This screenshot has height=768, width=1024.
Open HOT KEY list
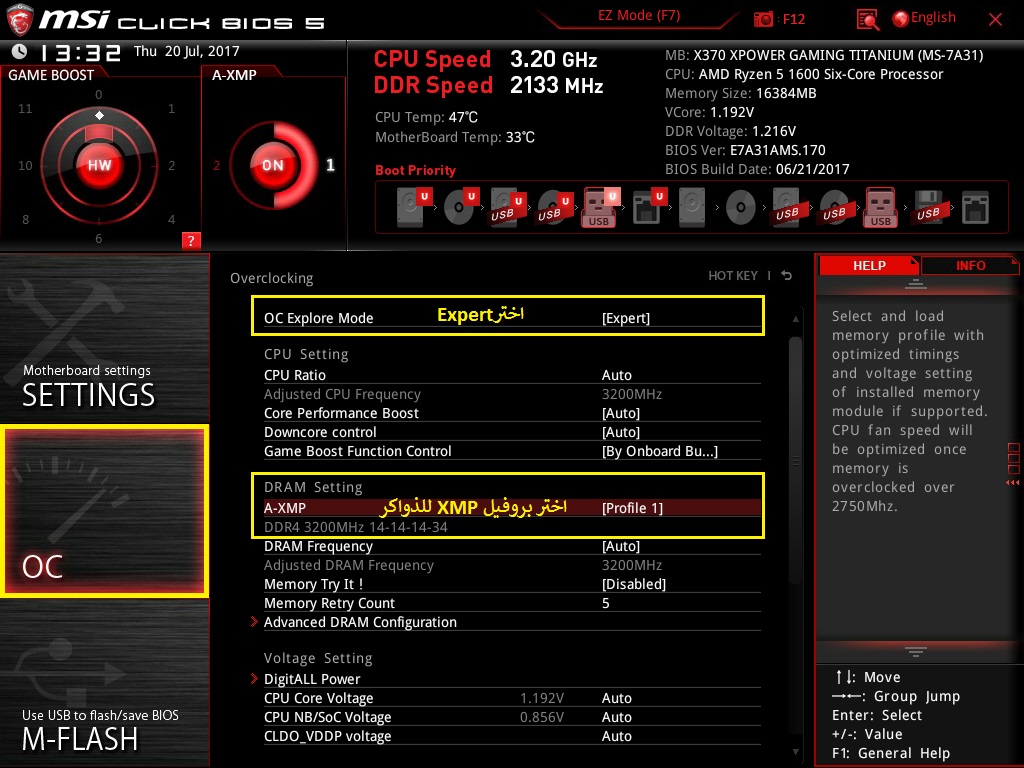[733, 276]
